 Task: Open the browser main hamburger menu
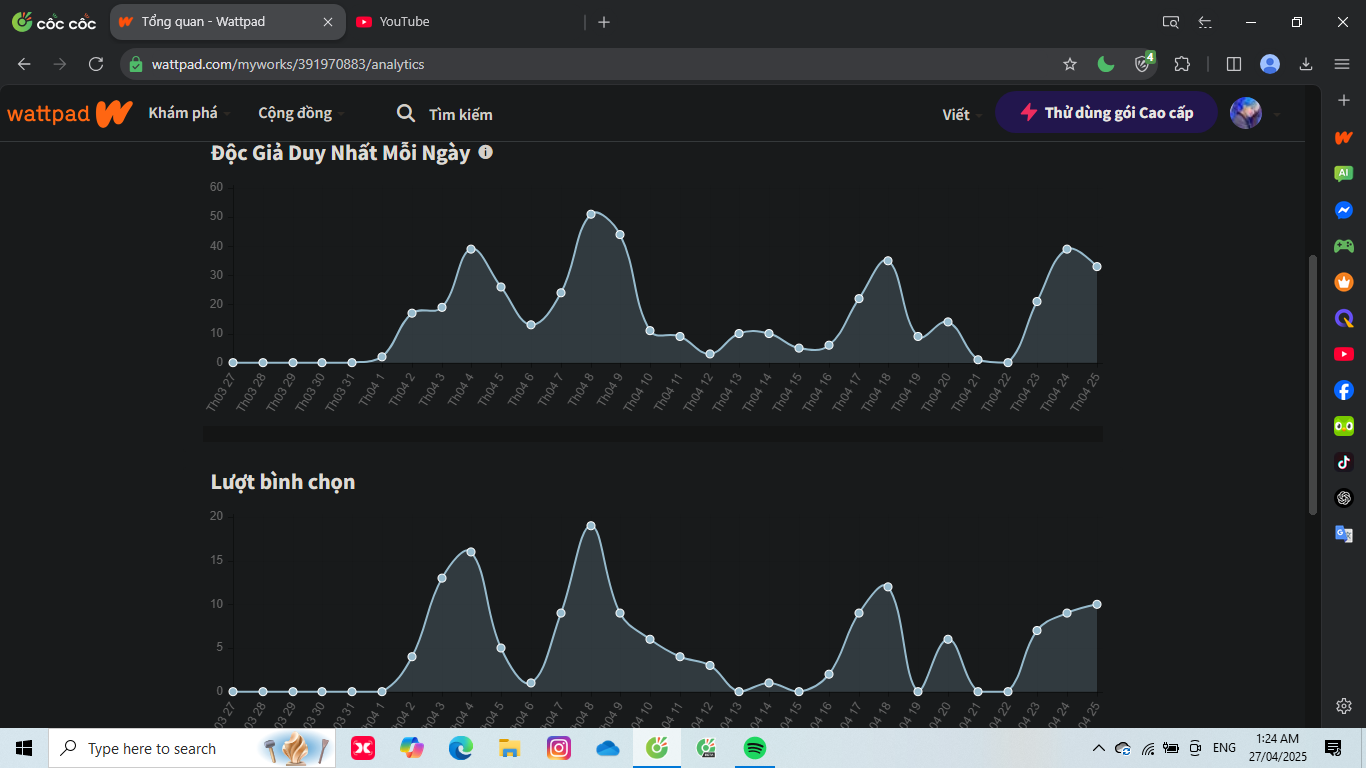1342,64
